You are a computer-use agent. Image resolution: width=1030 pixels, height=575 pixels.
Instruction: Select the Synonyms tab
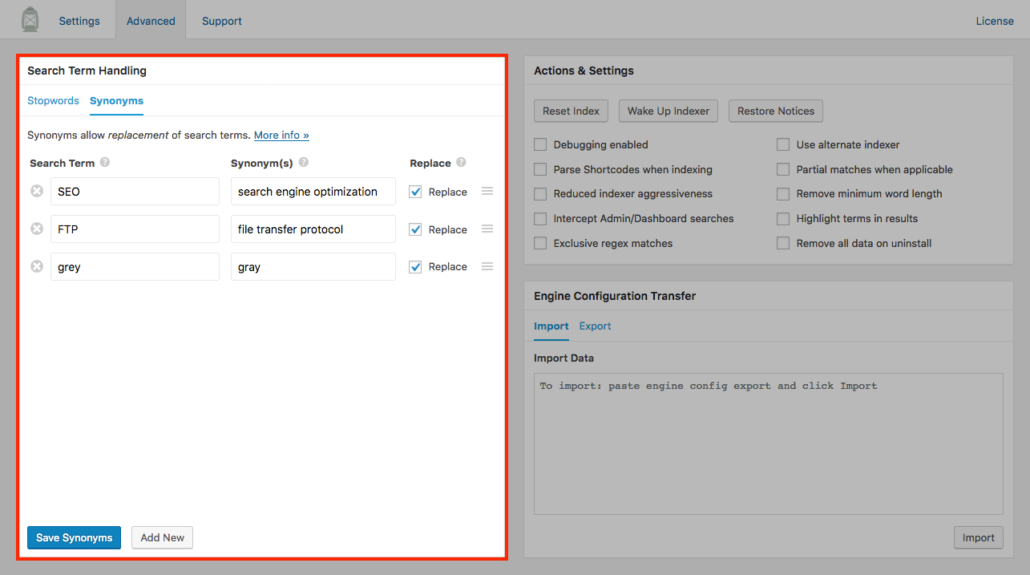(x=116, y=101)
